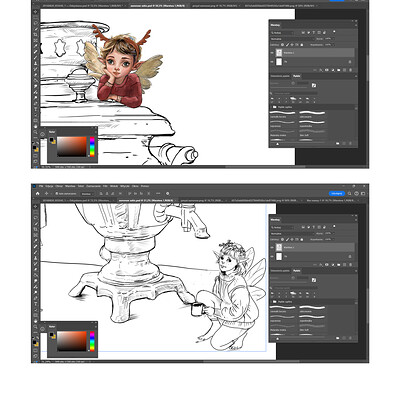Hide the Tło layer in the upper window
This screenshot has width=400, height=400.
[x=272, y=61]
